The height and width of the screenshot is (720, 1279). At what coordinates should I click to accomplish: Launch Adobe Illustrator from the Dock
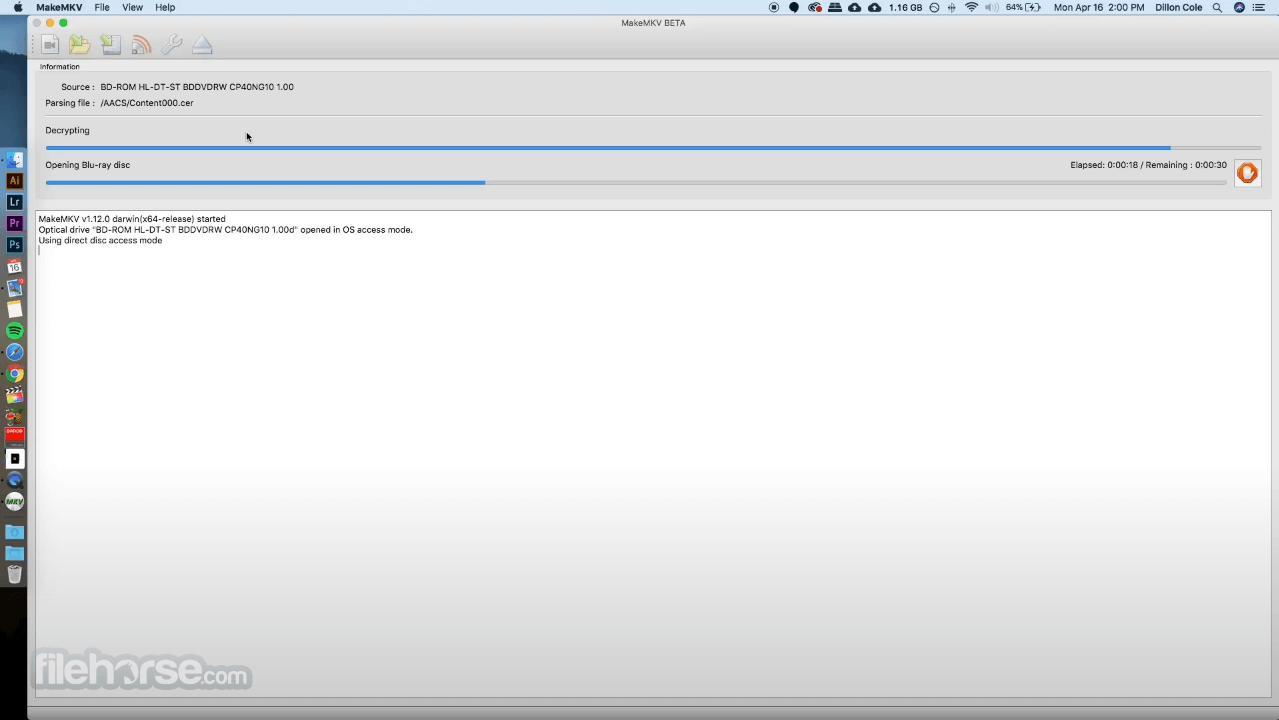pos(15,181)
